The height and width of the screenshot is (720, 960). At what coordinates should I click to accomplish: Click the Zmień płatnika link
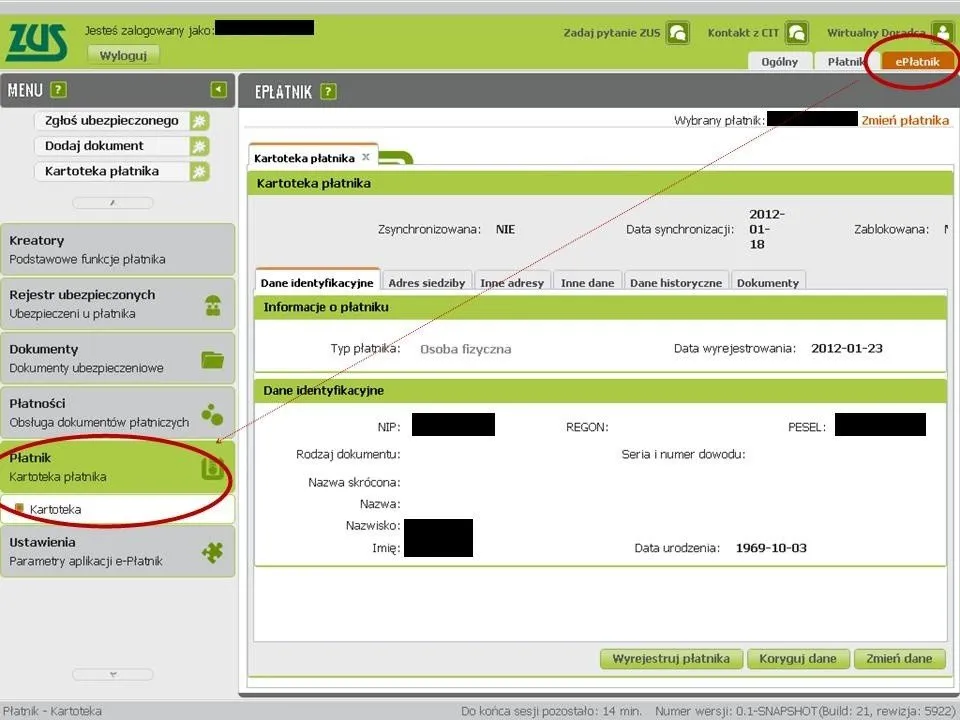tap(905, 120)
